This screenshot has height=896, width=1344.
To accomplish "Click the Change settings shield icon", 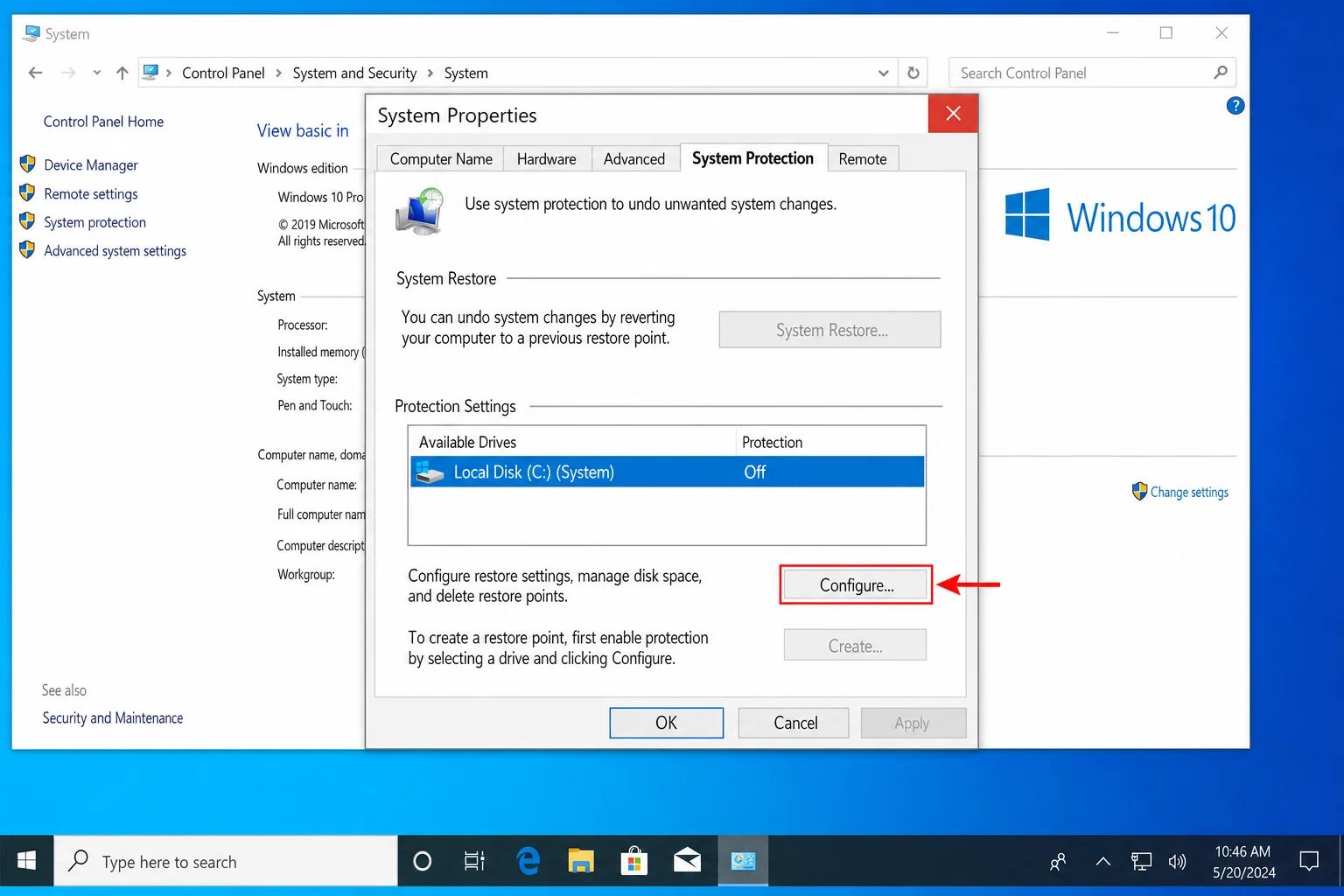I will [1139, 492].
